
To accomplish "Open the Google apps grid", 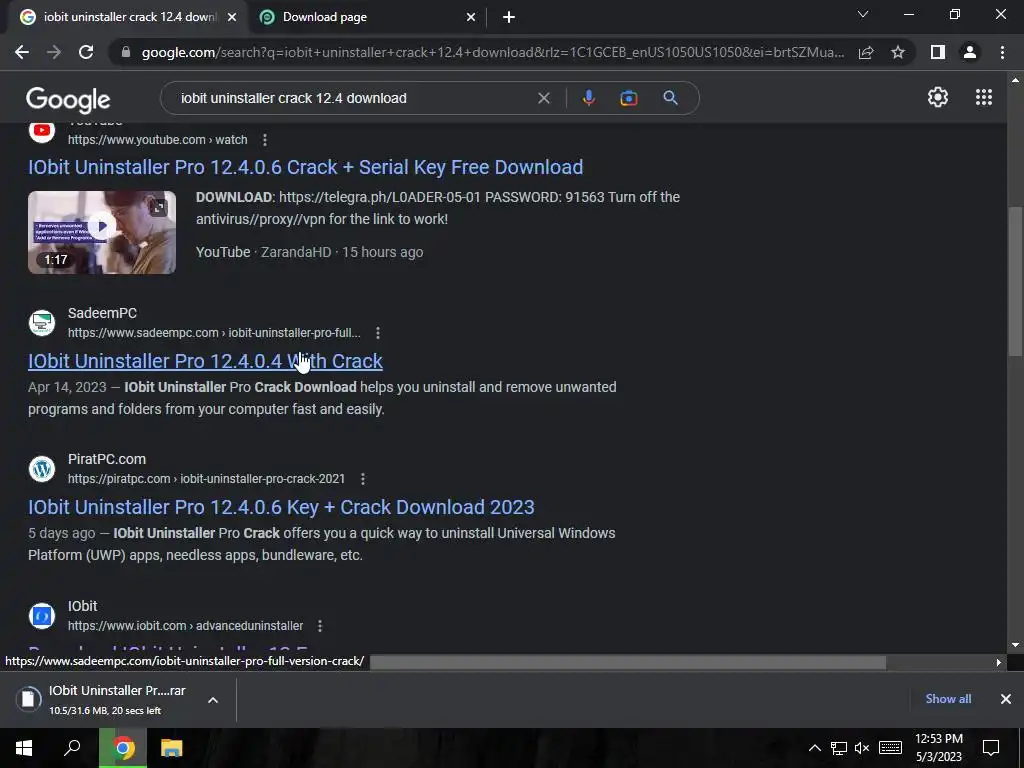I will tap(984, 97).
